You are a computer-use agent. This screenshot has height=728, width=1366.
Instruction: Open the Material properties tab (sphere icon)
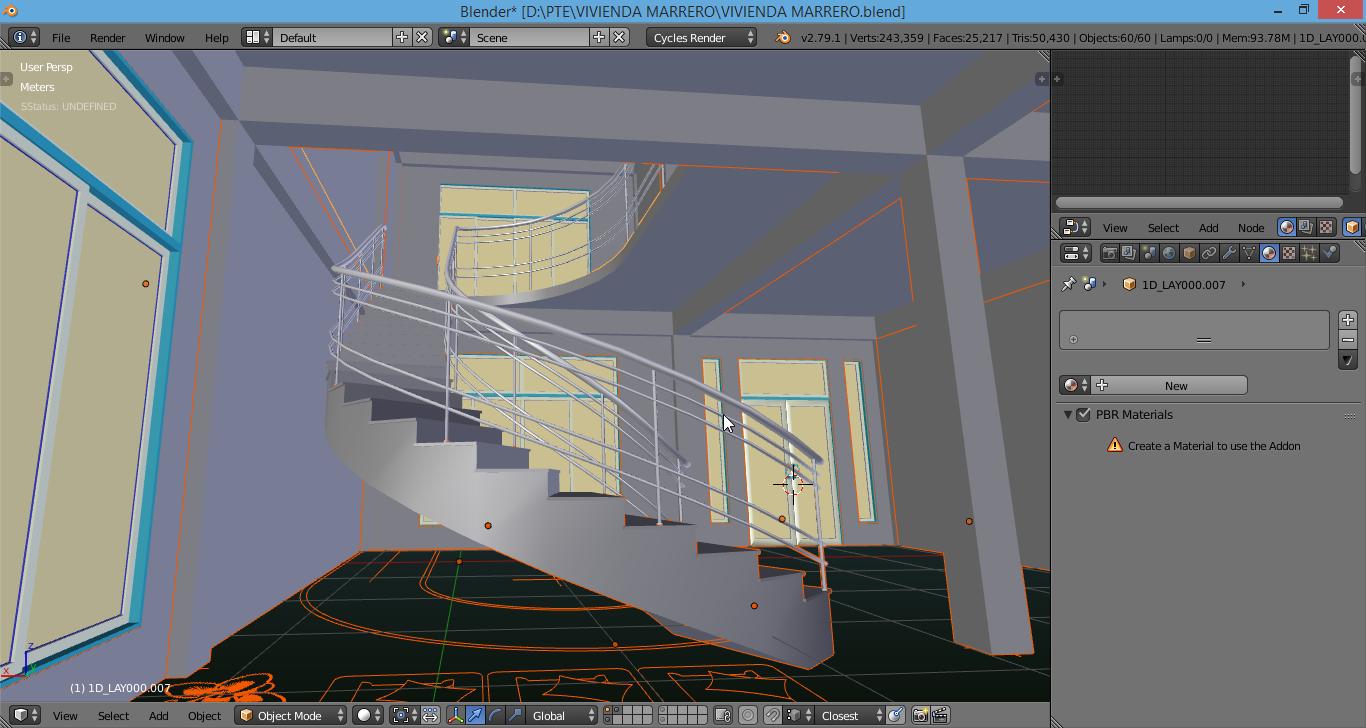1269,253
